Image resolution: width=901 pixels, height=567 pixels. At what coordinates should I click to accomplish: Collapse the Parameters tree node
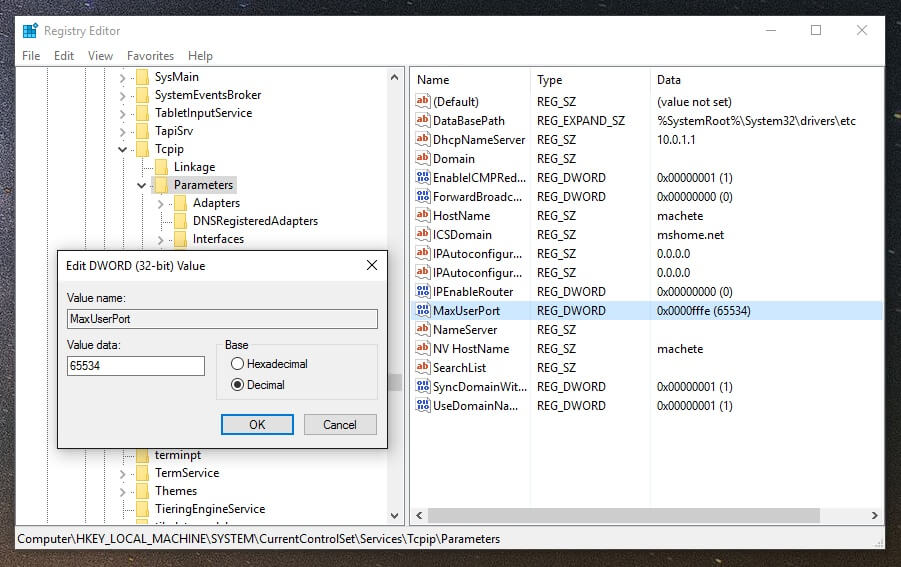[141, 186]
